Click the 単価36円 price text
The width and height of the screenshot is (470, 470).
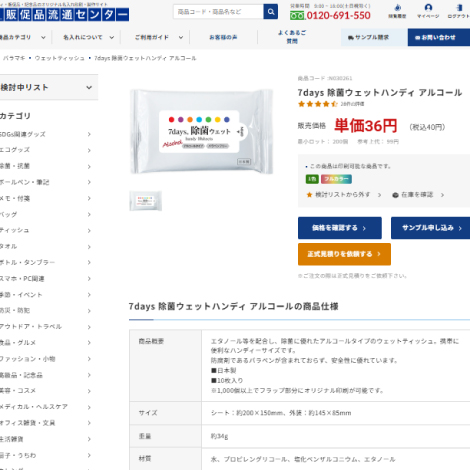[x=366, y=126]
